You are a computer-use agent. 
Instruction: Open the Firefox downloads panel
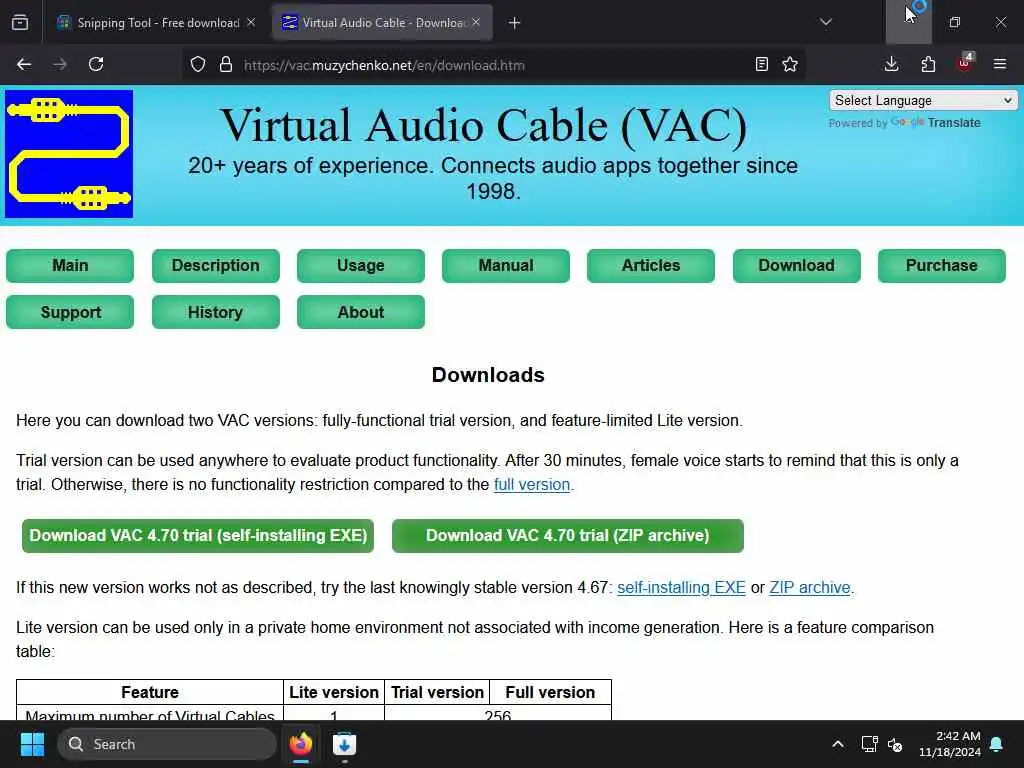tap(891, 64)
